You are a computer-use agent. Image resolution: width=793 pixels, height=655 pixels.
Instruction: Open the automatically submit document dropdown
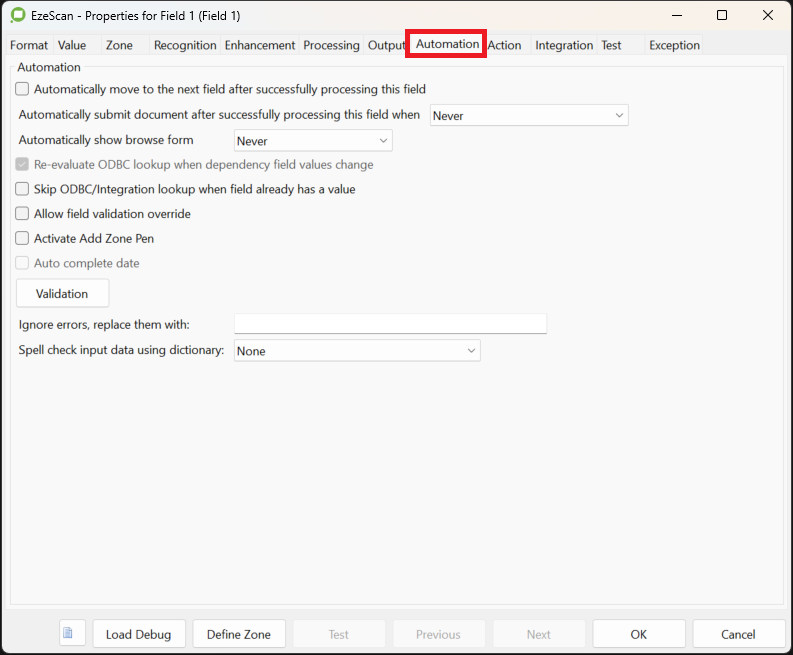[x=528, y=116]
